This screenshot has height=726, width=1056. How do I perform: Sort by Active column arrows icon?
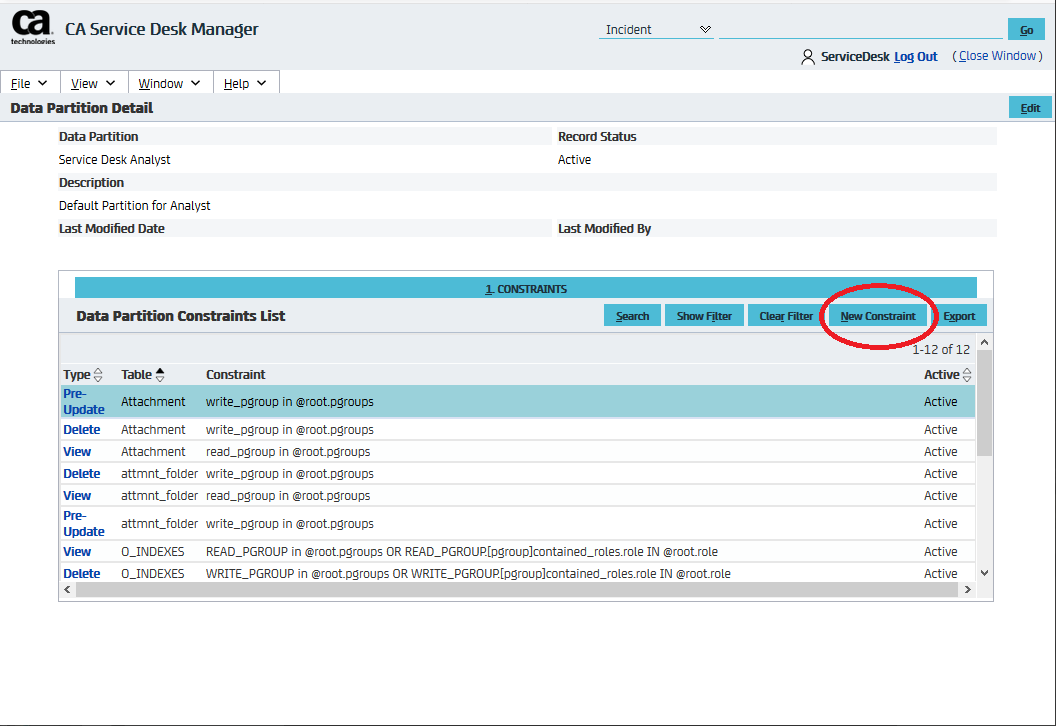pyautogui.click(x=967, y=375)
